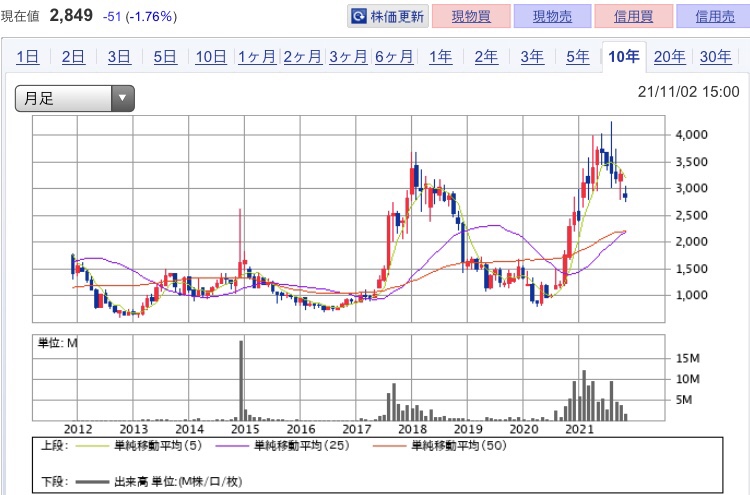Image resolution: width=750 pixels, height=495 pixels.
Task: Select the 1ヶ月 period tab
Action: click(x=257, y=57)
